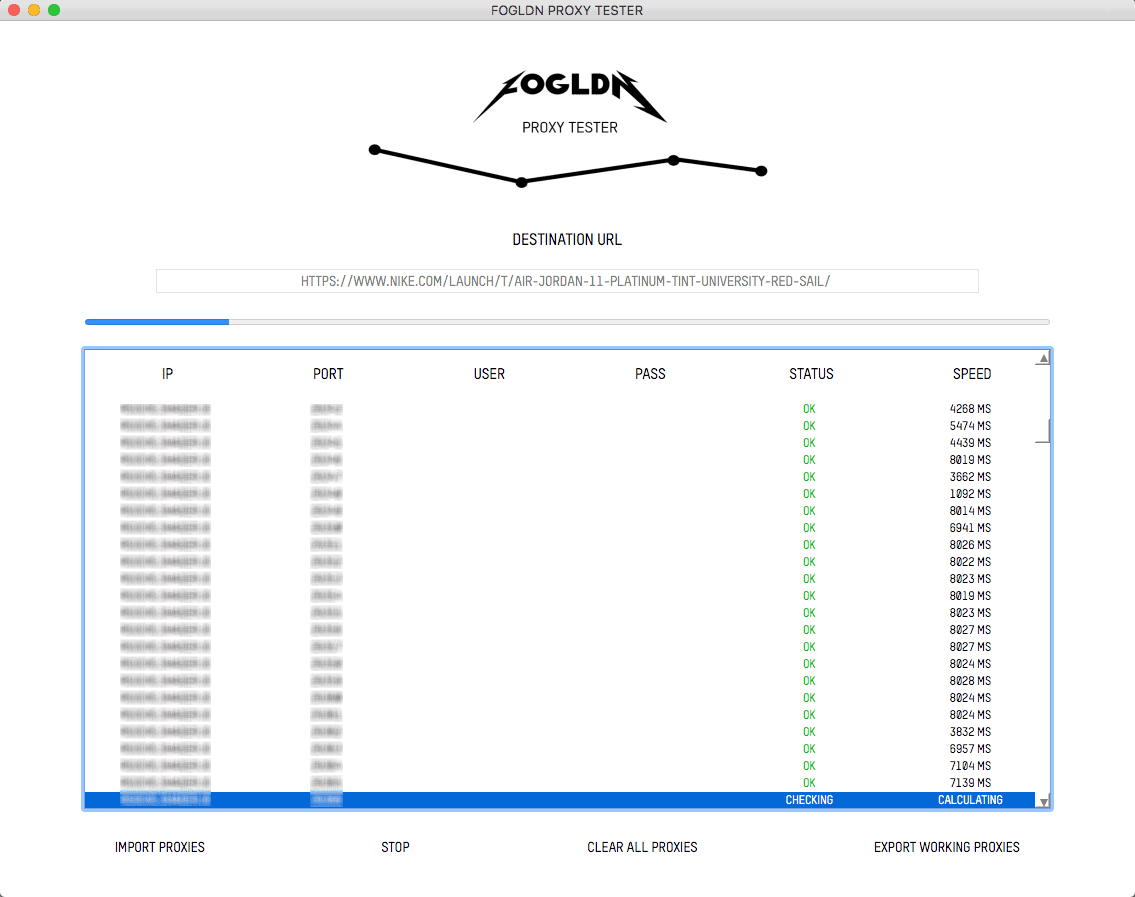Select the row with speed 8014 MS
1135x897 pixels.
pos(560,511)
